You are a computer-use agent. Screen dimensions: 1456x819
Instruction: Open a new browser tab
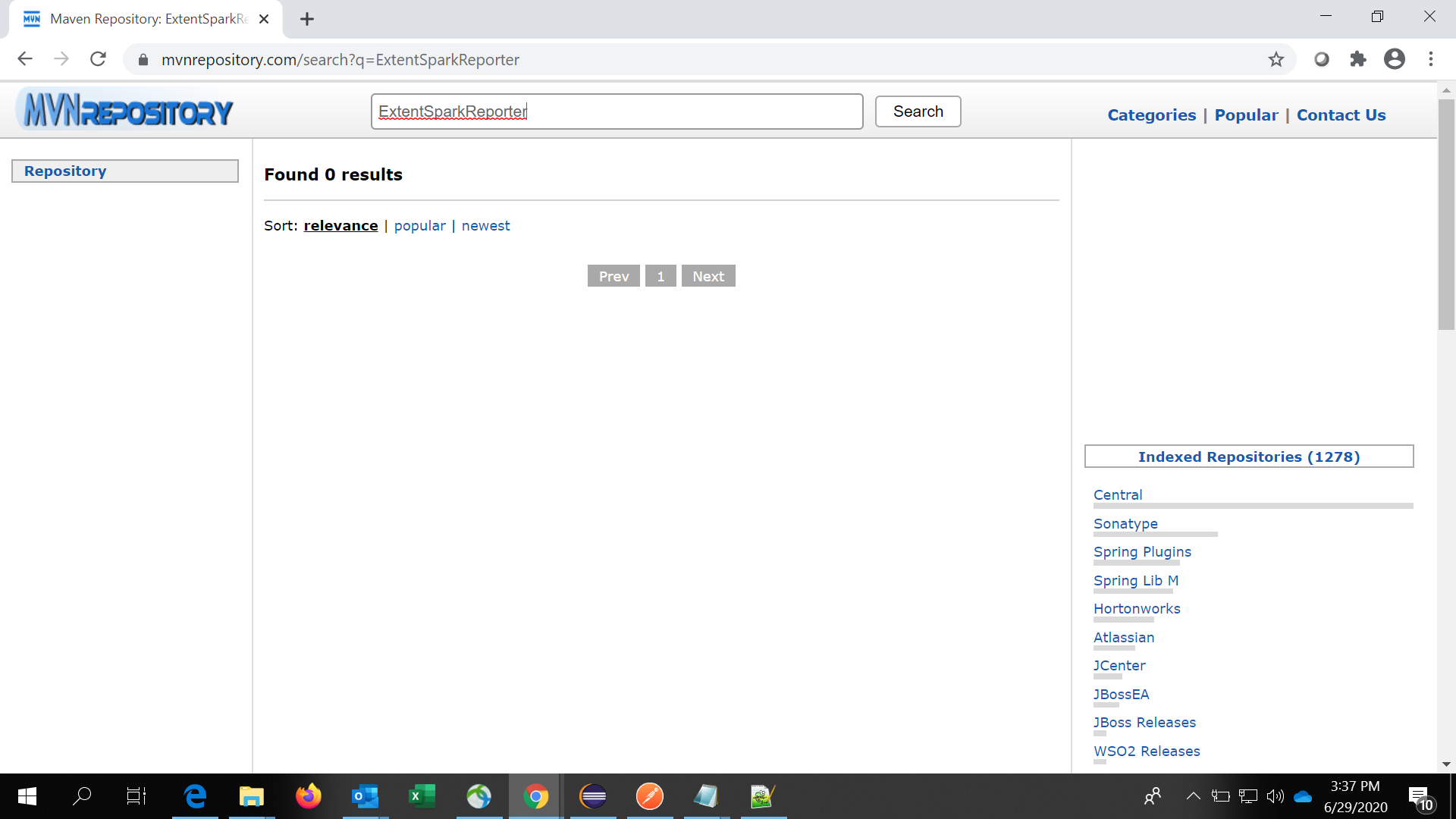307,19
